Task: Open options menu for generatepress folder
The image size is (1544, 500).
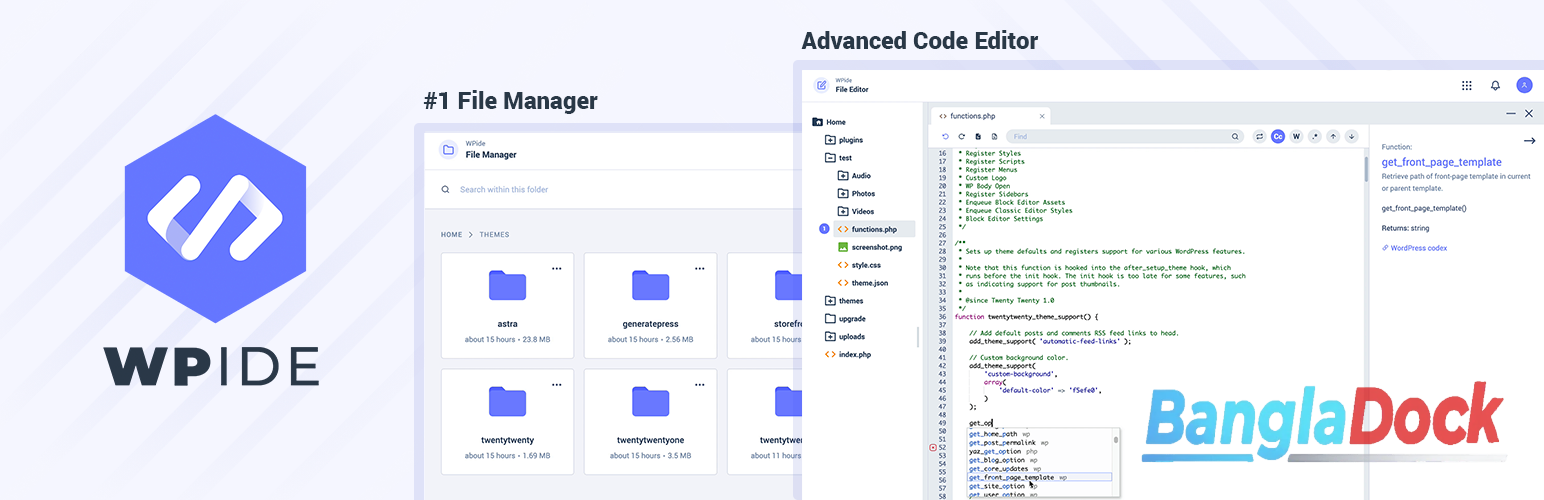Action: point(700,268)
